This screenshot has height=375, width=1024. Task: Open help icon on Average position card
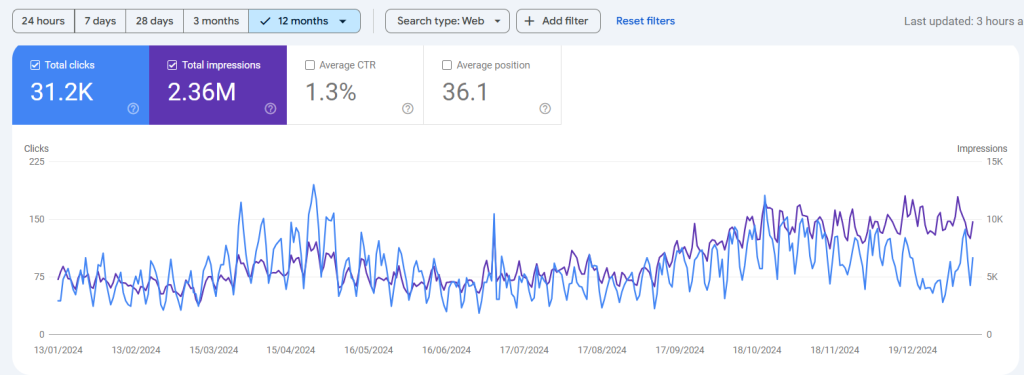tap(545, 109)
